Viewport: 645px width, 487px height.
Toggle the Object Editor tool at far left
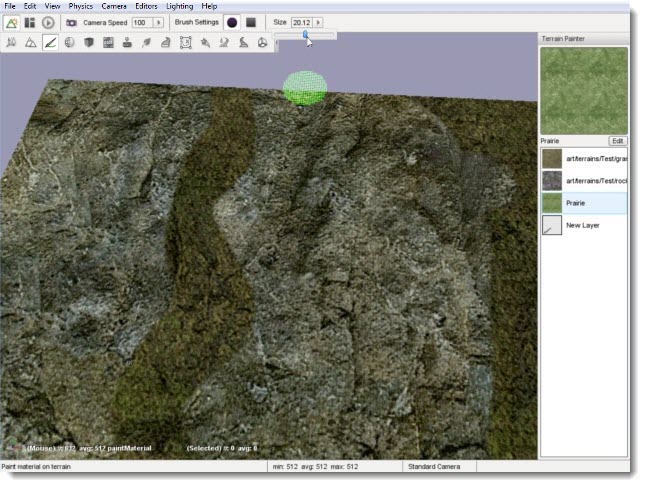(11, 43)
